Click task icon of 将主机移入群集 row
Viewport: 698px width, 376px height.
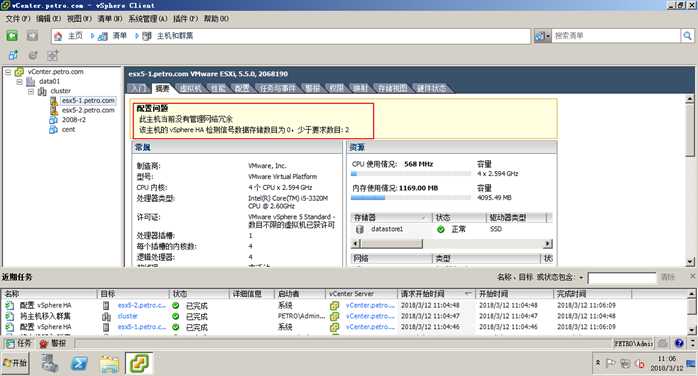(x=9, y=316)
